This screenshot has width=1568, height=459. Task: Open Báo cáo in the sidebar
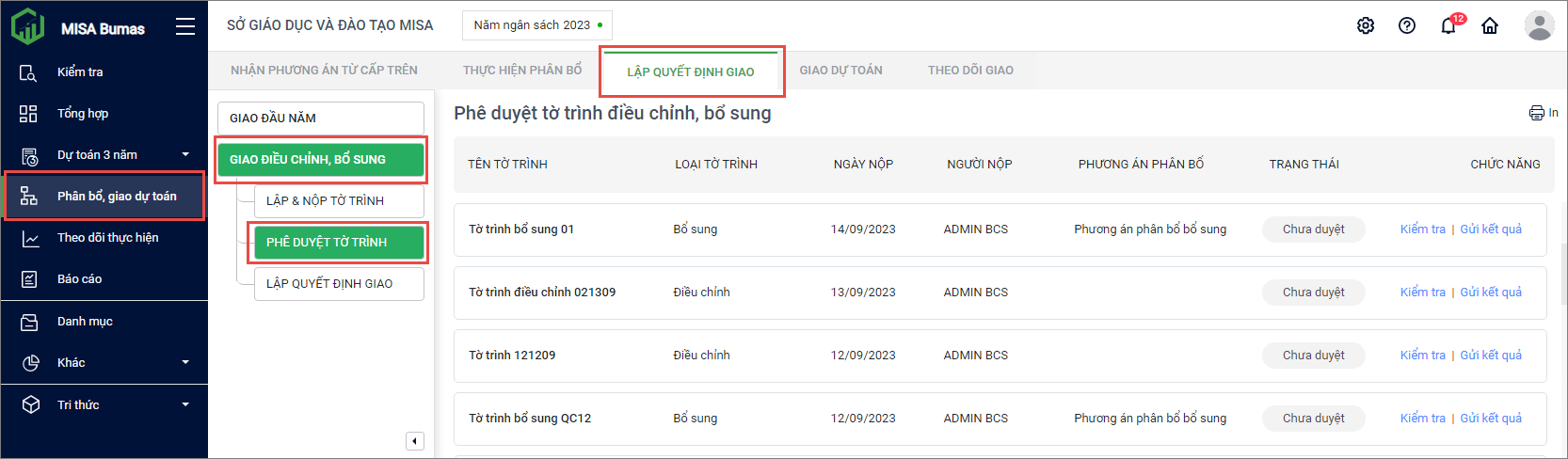pyautogui.click(x=80, y=279)
